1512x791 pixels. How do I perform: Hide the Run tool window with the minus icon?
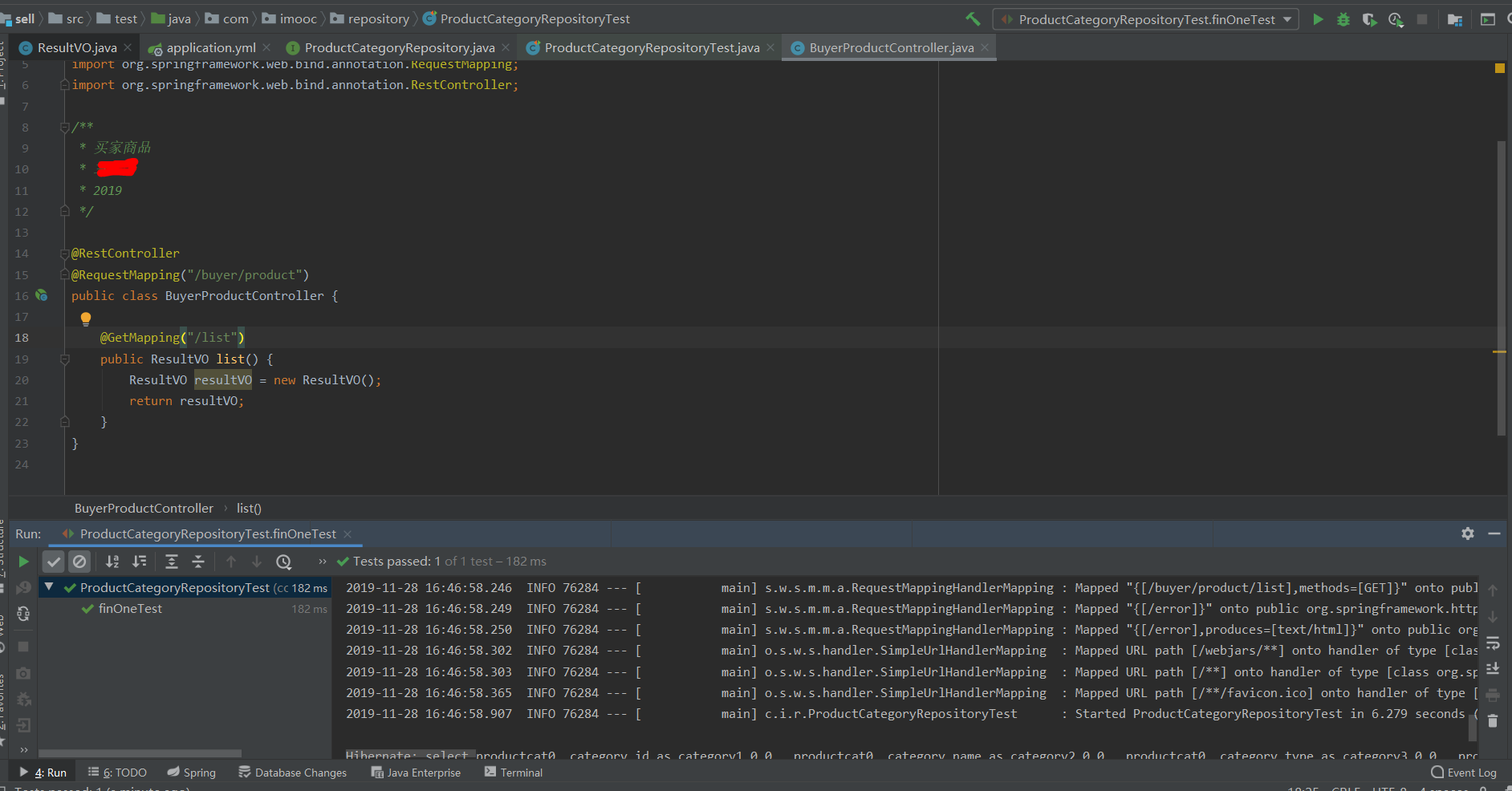click(1494, 533)
